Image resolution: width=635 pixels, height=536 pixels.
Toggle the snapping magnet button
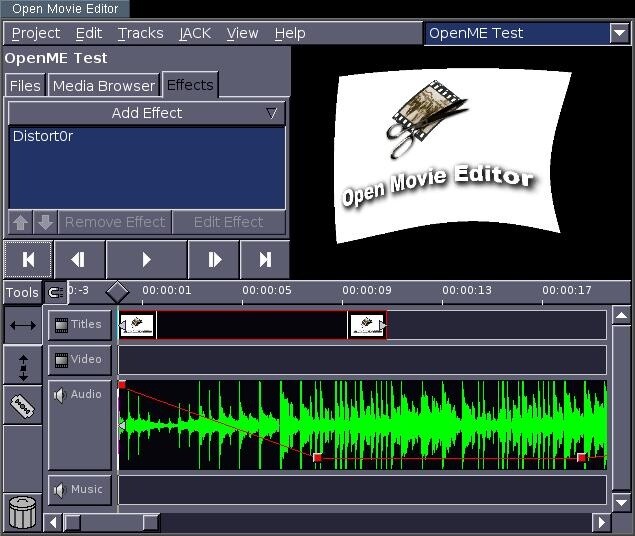(x=55, y=292)
